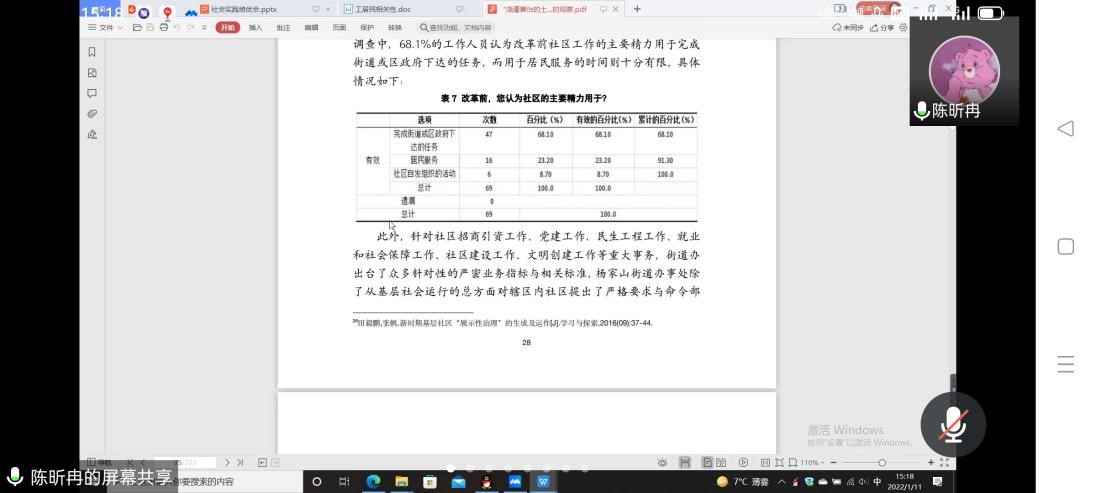Click the 分享 share button

coord(882,28)
